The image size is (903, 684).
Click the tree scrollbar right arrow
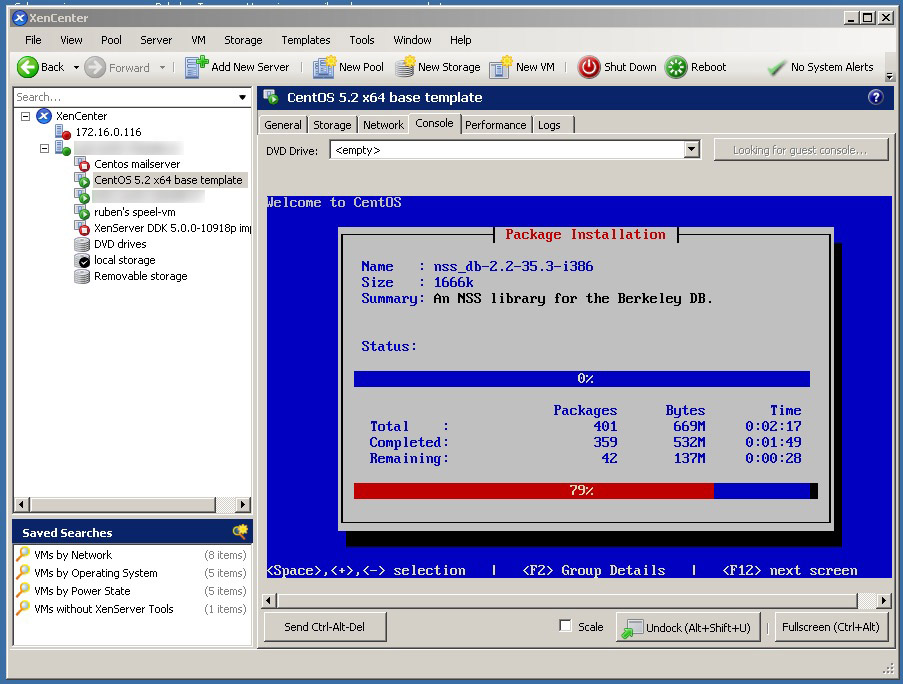(243, 505)
